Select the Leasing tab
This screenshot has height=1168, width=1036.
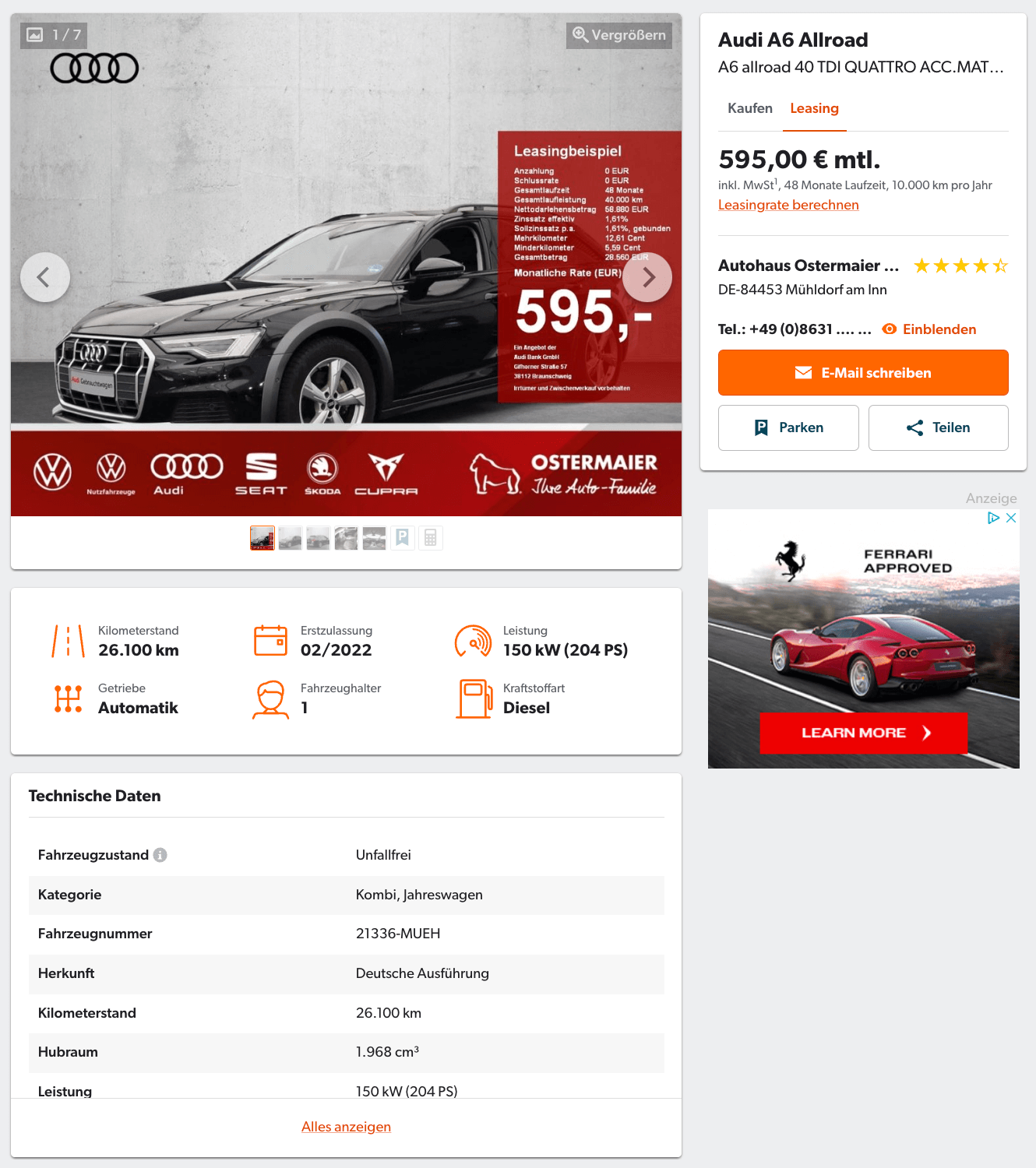pyautogui.click(x=815, y=108)
